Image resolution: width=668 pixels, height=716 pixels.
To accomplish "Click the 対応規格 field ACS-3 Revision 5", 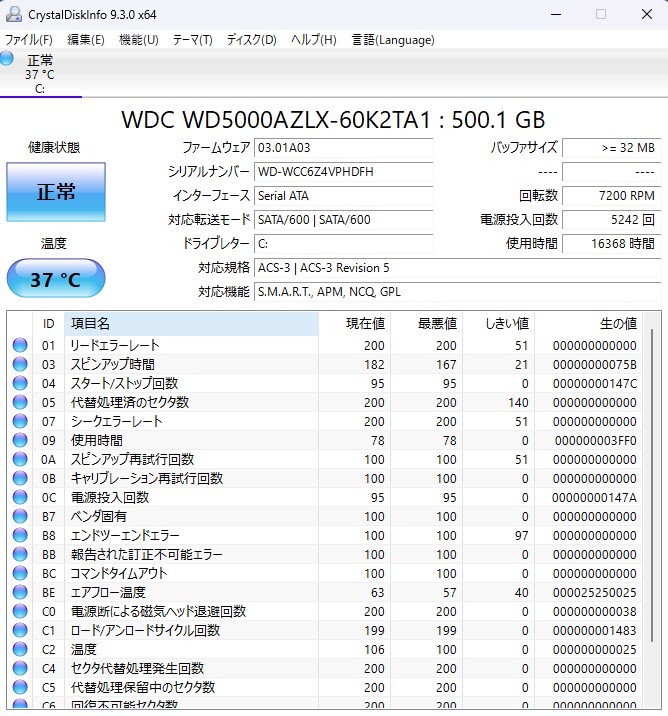I will [458, 268].
